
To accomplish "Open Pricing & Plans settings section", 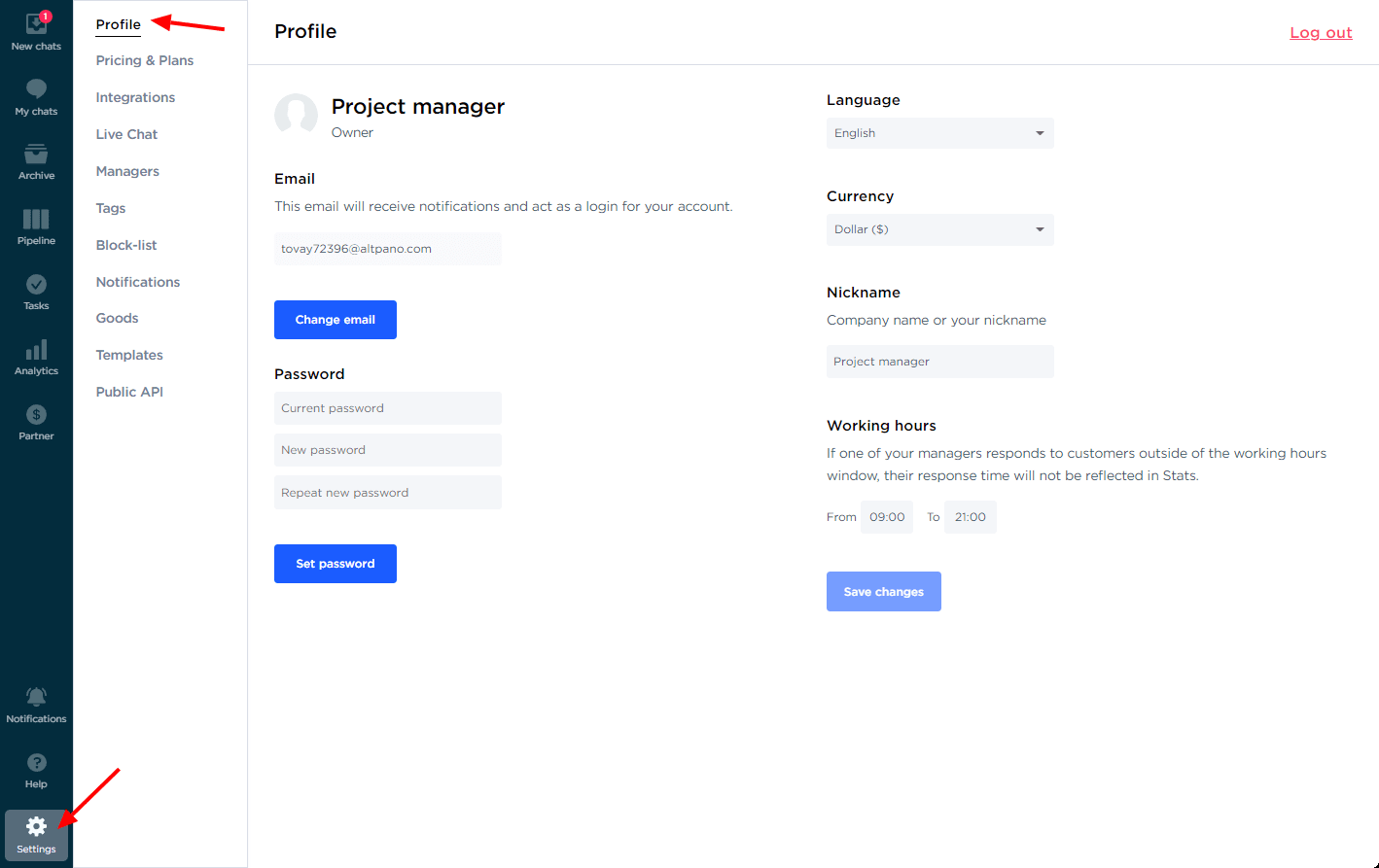I will pyautogui.click(x=145, y=60).
